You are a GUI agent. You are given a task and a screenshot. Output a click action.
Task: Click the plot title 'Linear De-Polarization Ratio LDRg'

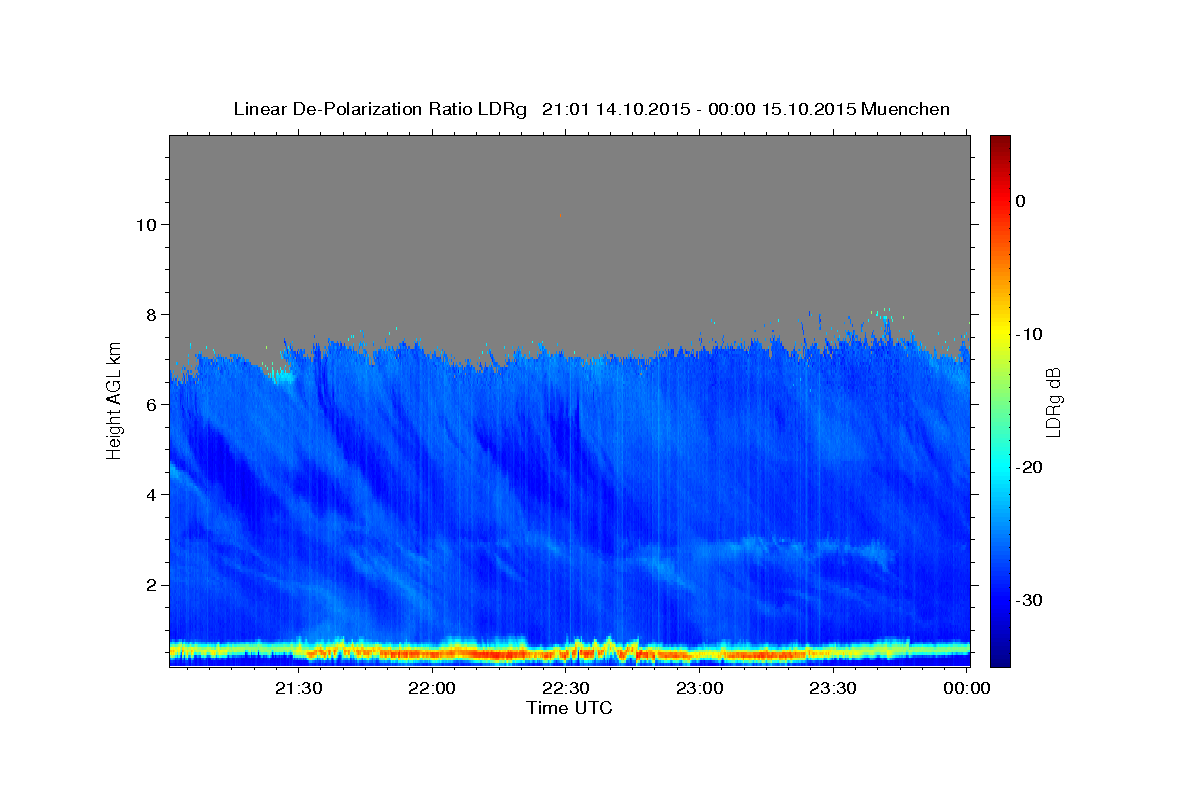pyautogui.click(x=379, y=109)
